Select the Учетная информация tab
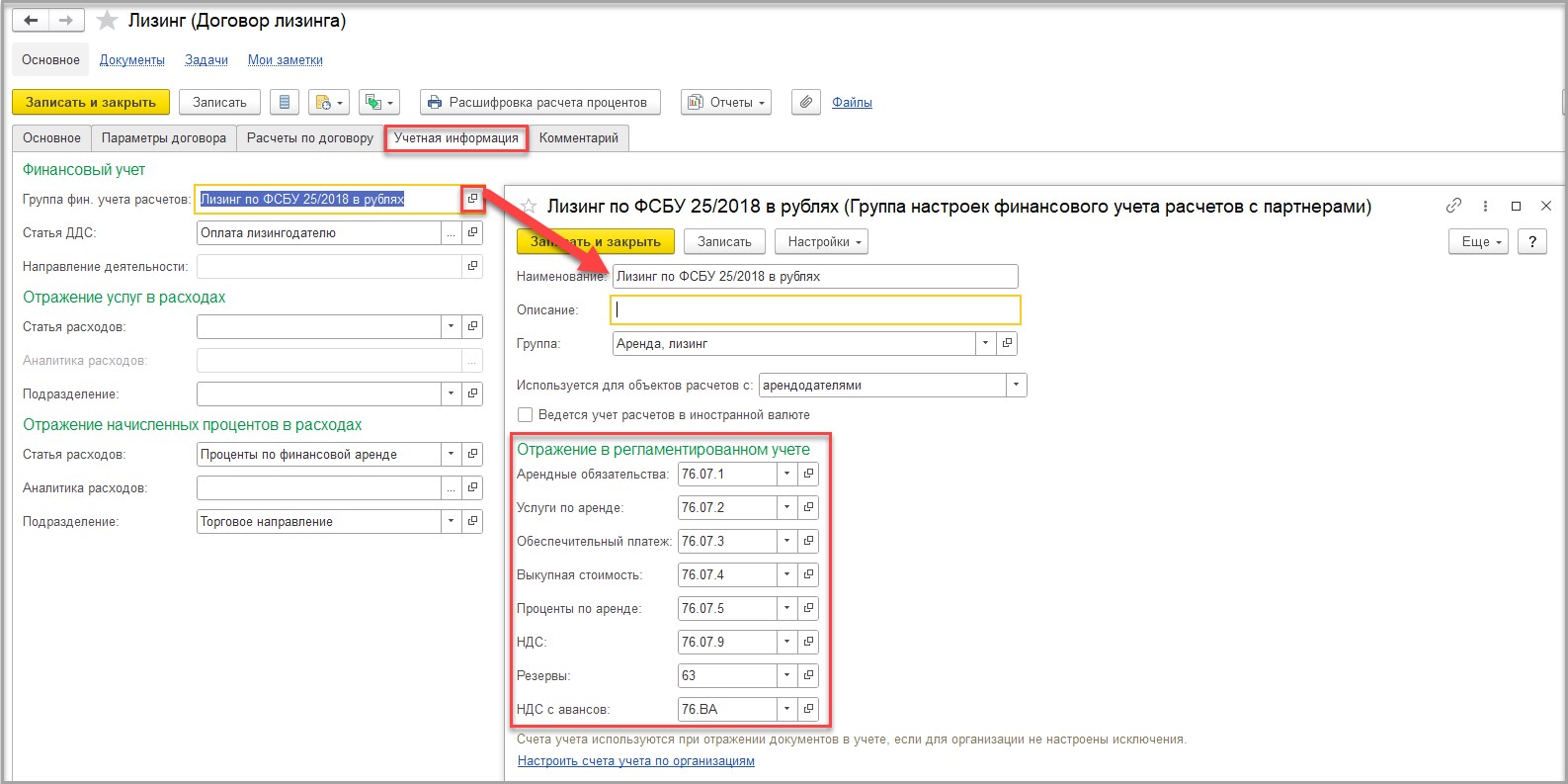The width and height of the screenshot is (1568, 784). point(456,137)
